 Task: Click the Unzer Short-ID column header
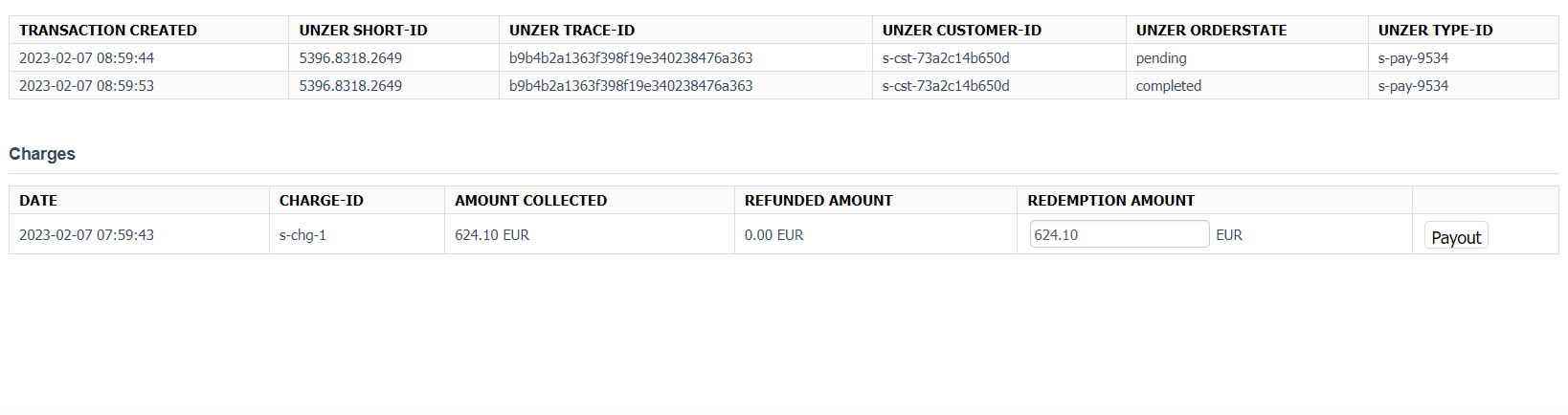coord(363,31)
